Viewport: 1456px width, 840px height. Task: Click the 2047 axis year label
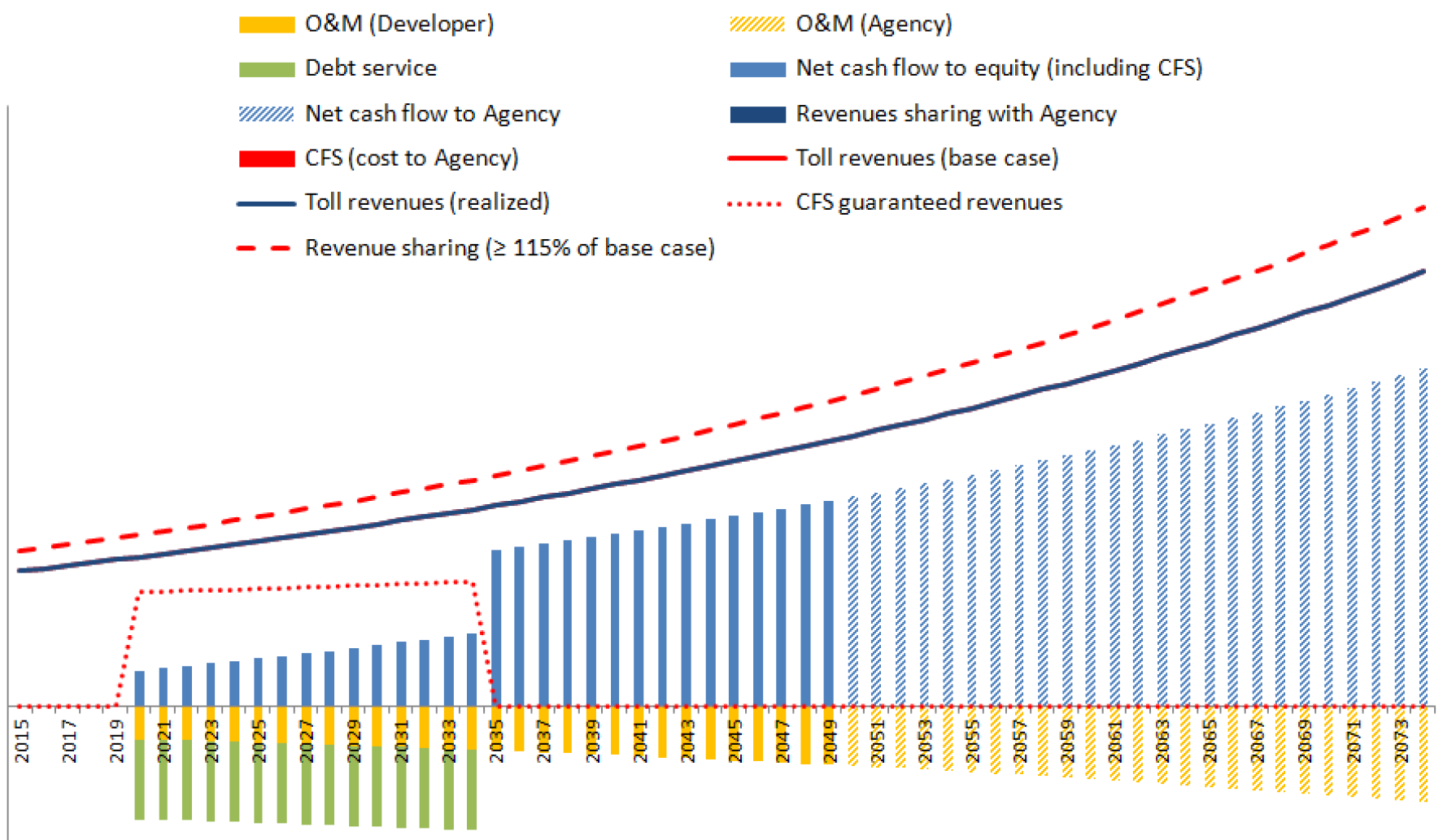pyautogui.click(x=782, y=741)
